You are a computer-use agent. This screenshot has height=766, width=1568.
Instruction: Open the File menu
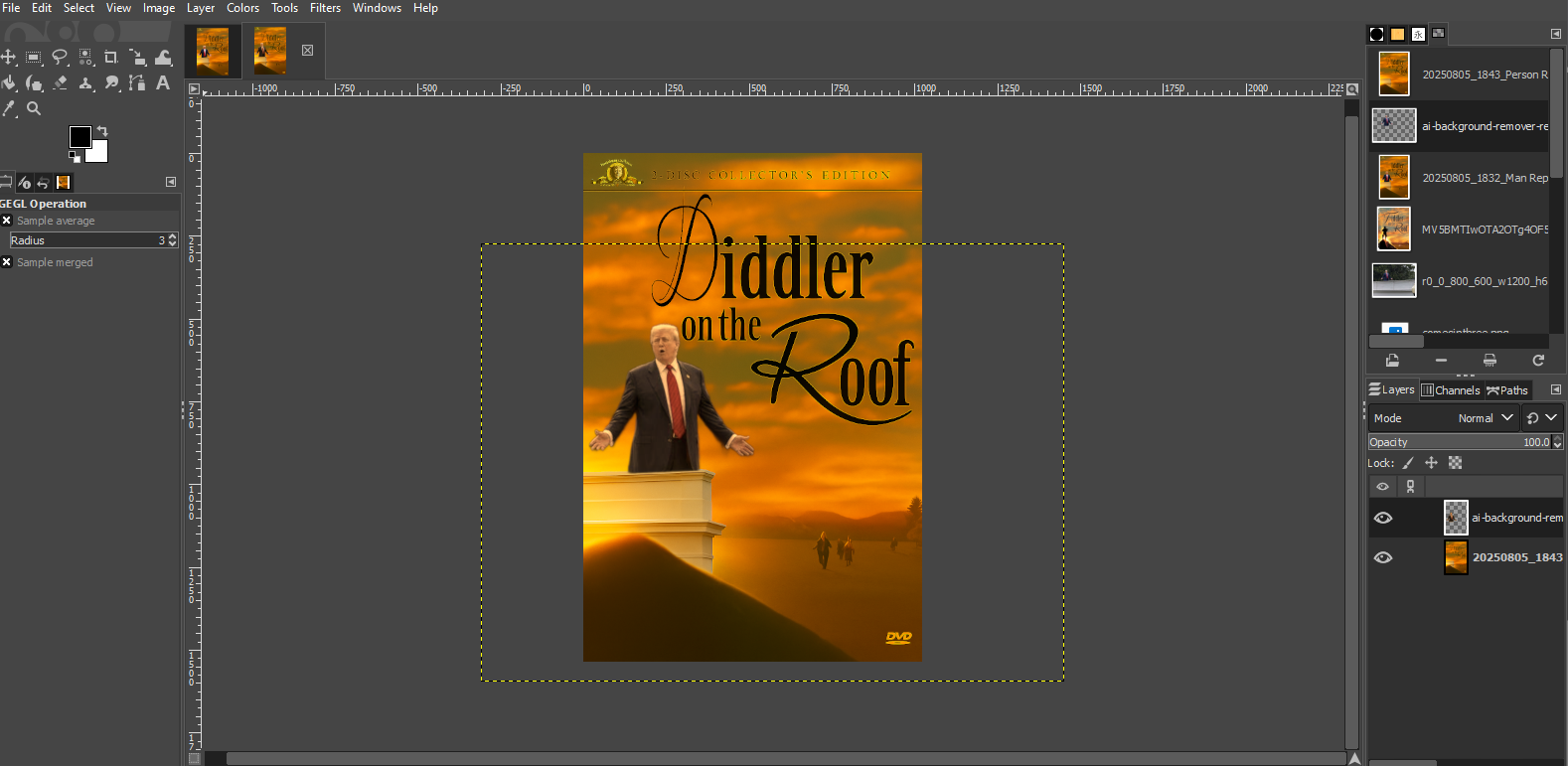click(11, 8)
